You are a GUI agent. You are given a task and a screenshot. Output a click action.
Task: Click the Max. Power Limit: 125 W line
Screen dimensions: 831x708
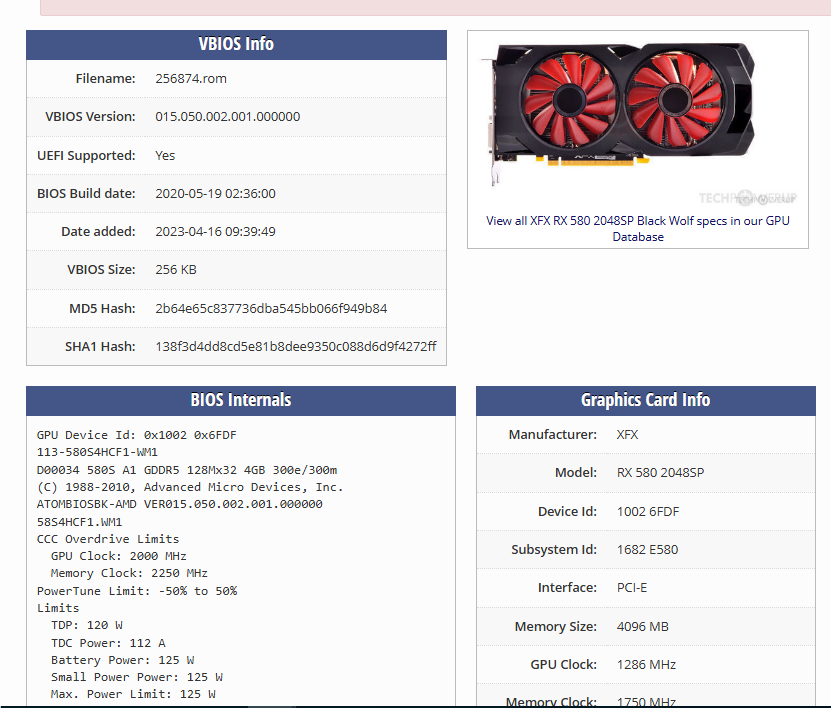[133, 694]
